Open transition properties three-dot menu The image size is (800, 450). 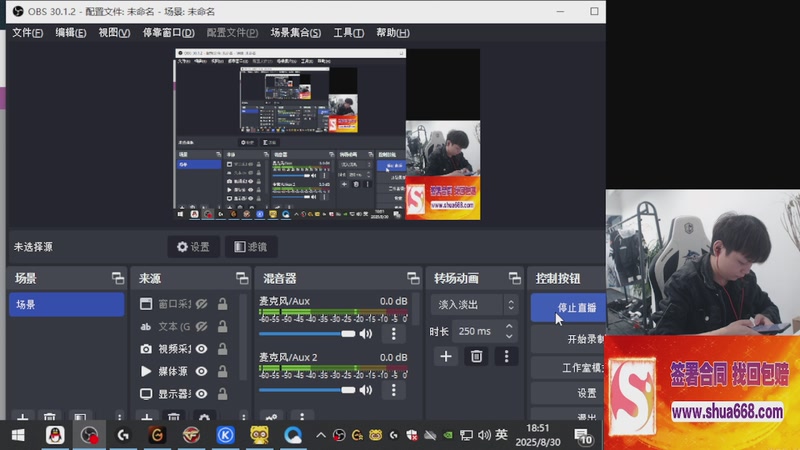coord(506,356)
